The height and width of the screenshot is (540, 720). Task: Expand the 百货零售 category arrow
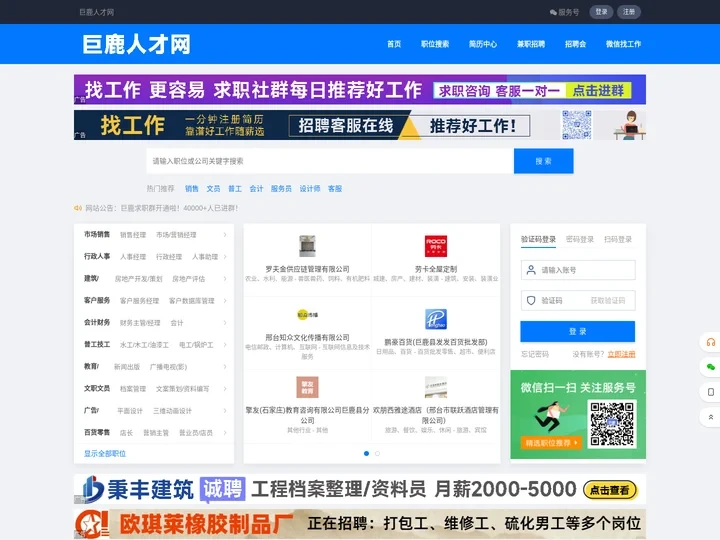225,433
